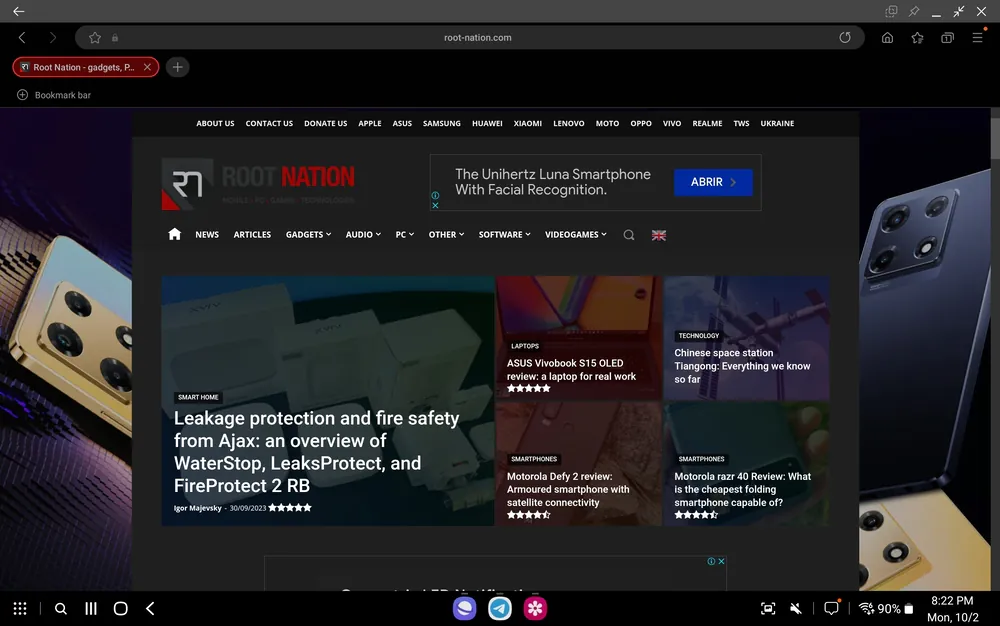
Task: Browse the XIAOMI category
Action: (527, 124)
